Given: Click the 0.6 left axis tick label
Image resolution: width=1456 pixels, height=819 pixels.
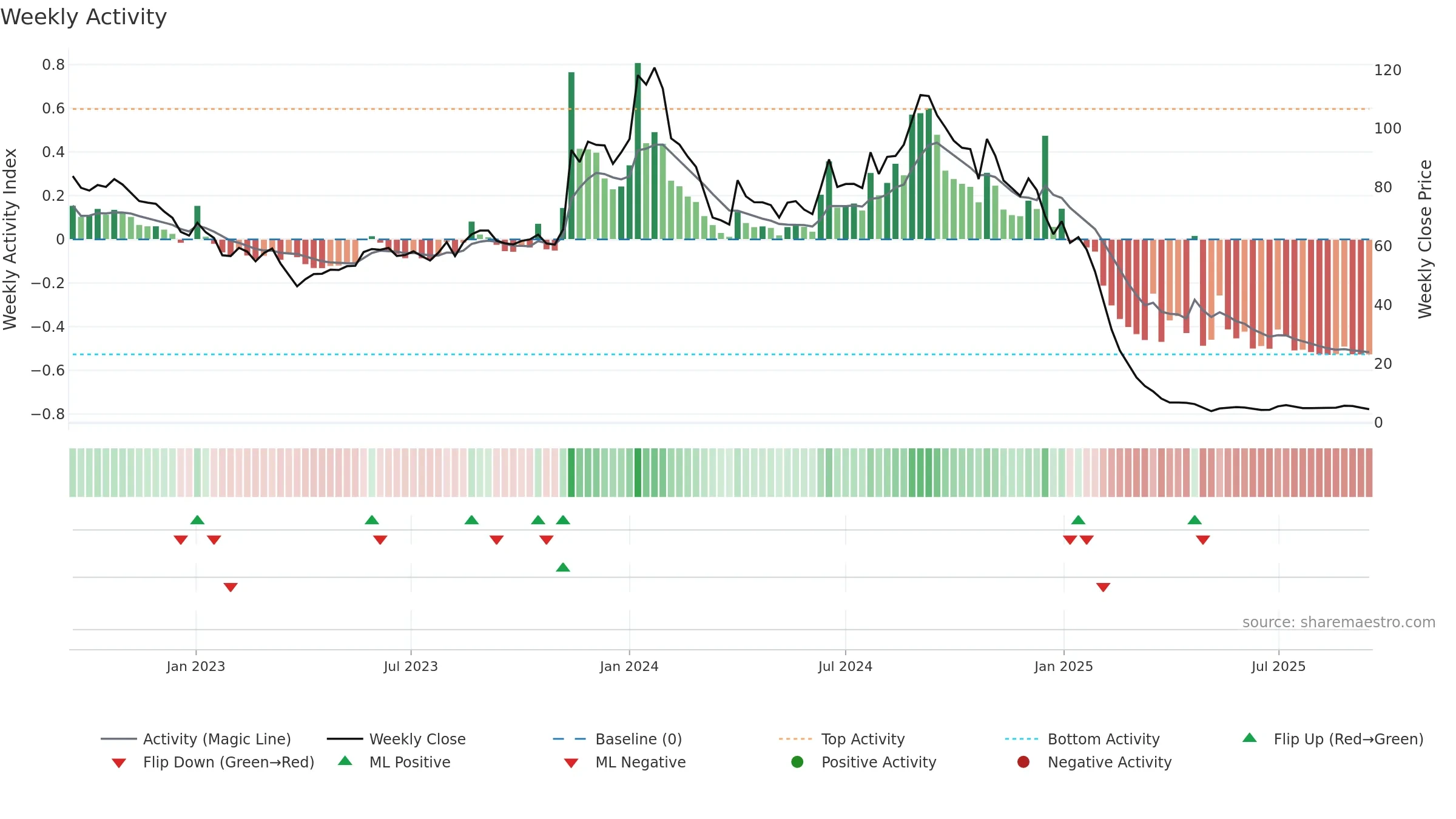Looking at the screenshot, I should (53, 109).
